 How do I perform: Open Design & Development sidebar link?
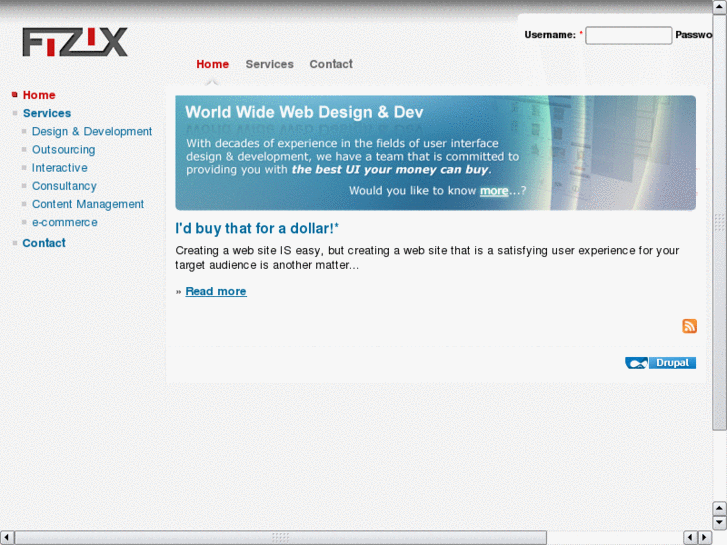(92, 132)
